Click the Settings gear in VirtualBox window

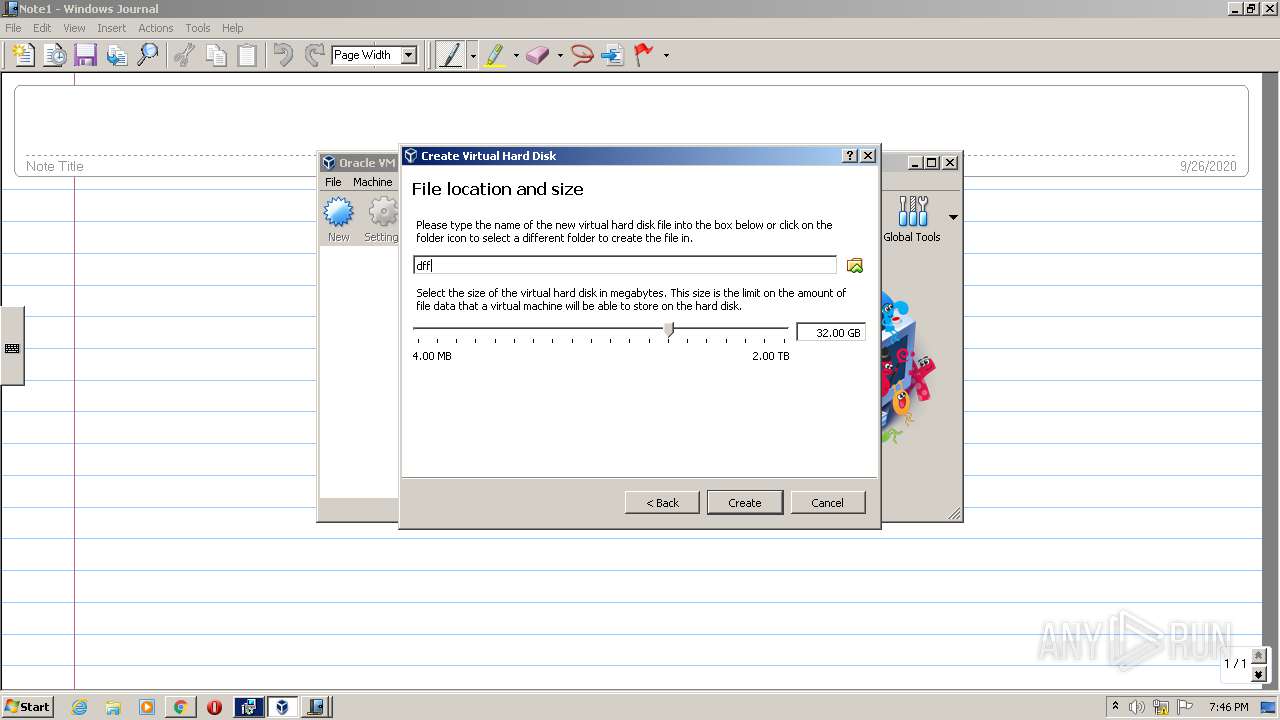(381, 219)
